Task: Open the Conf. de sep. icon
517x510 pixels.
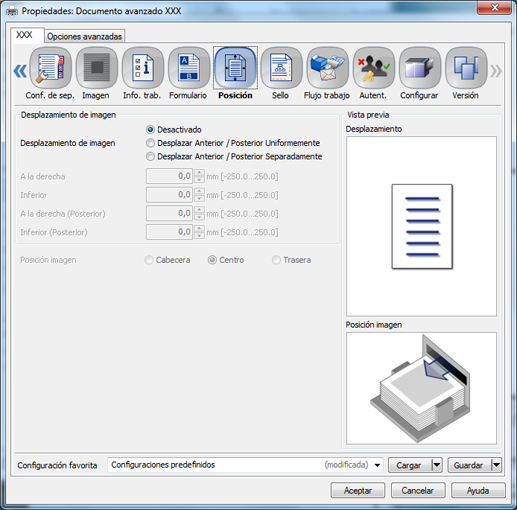Action: point(50,68)
